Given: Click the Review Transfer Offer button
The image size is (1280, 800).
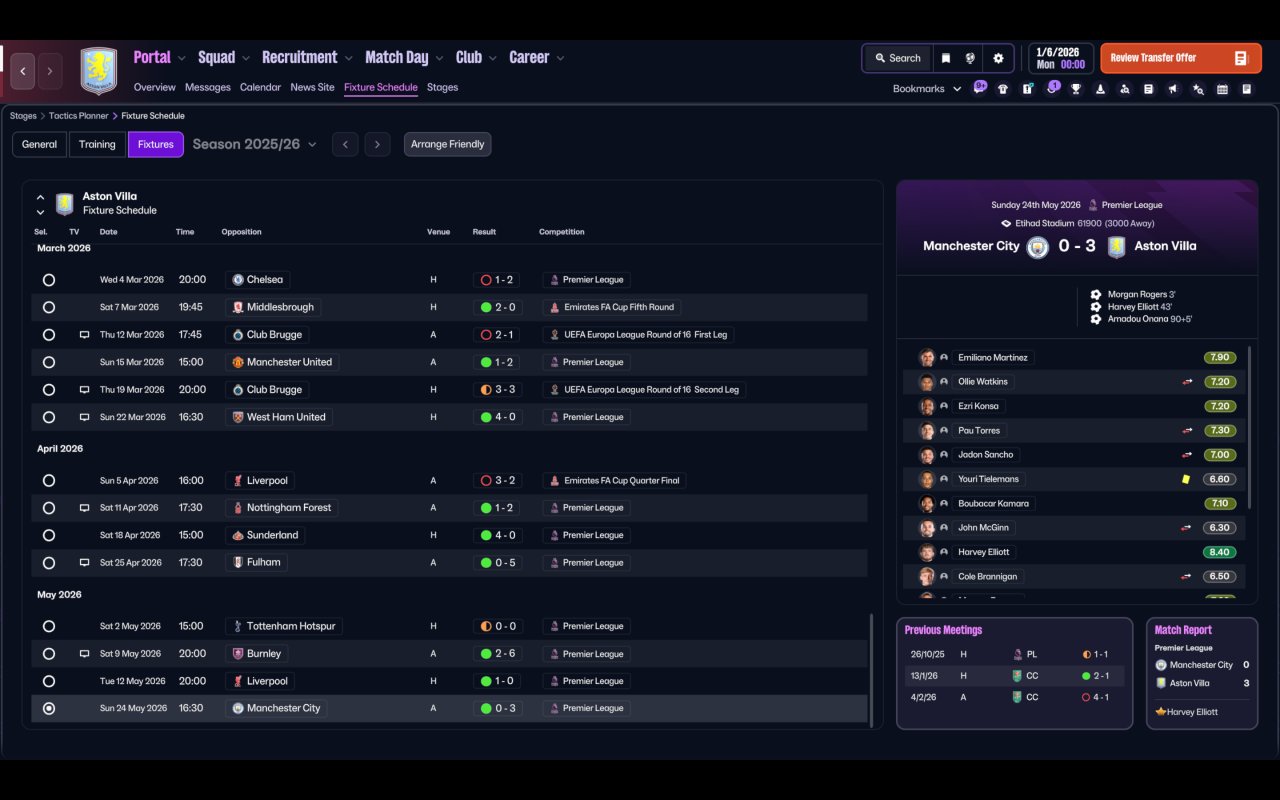Looking at the screenshot, I should [x=1180, y=58].
